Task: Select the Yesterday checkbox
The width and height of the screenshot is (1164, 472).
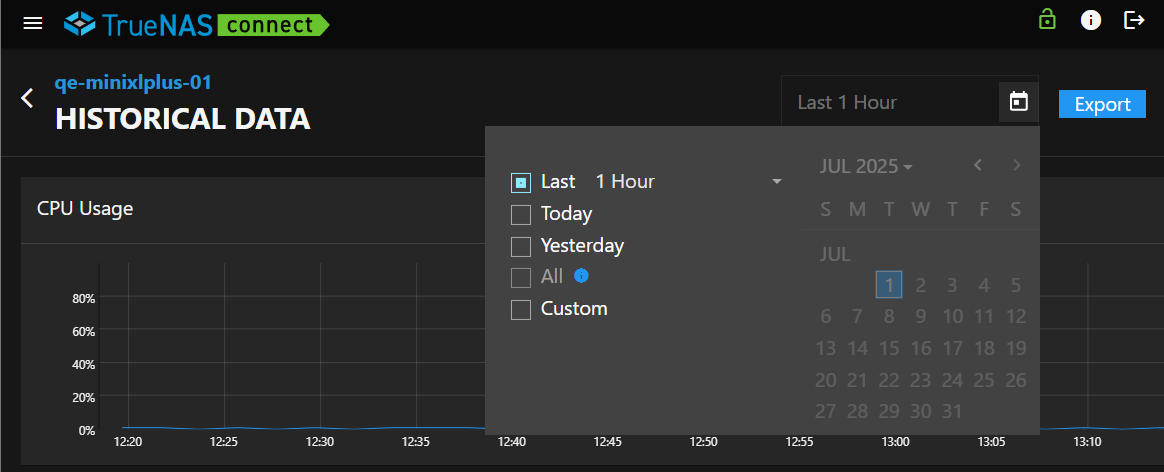Action: coord(521,246)
